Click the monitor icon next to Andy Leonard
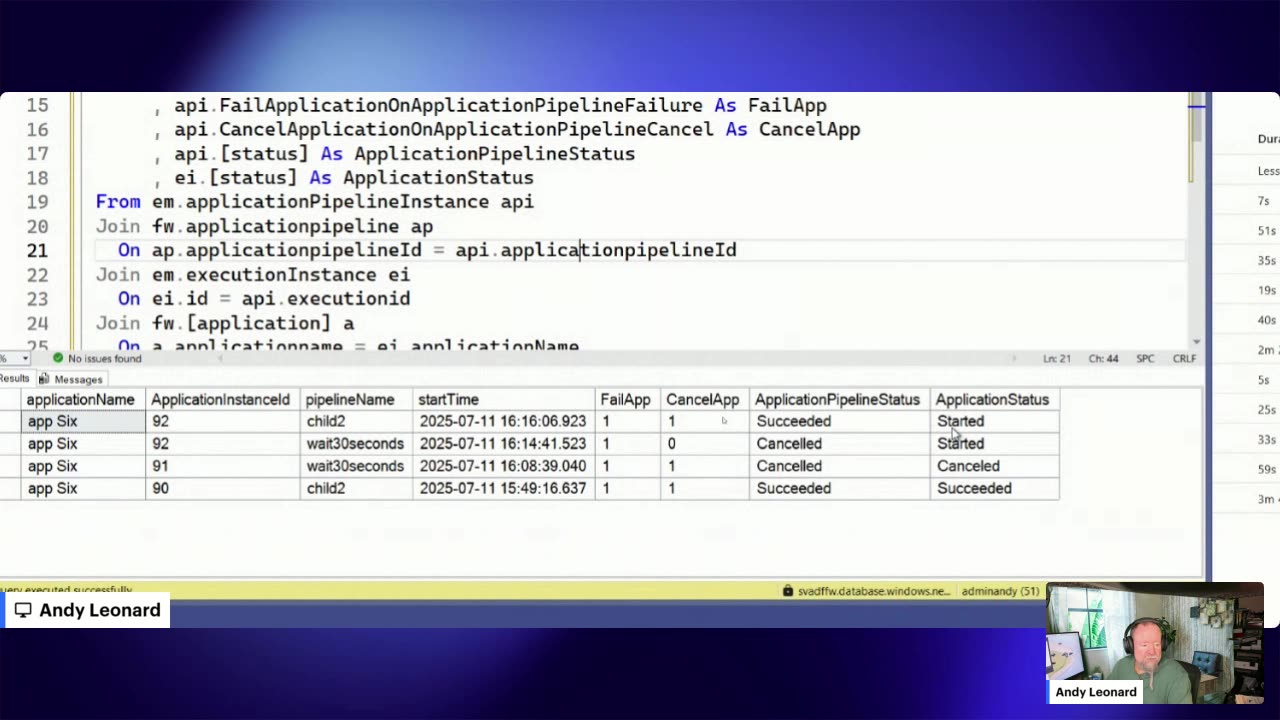This screenshot has width=1280, height=720. pos(23,610)
